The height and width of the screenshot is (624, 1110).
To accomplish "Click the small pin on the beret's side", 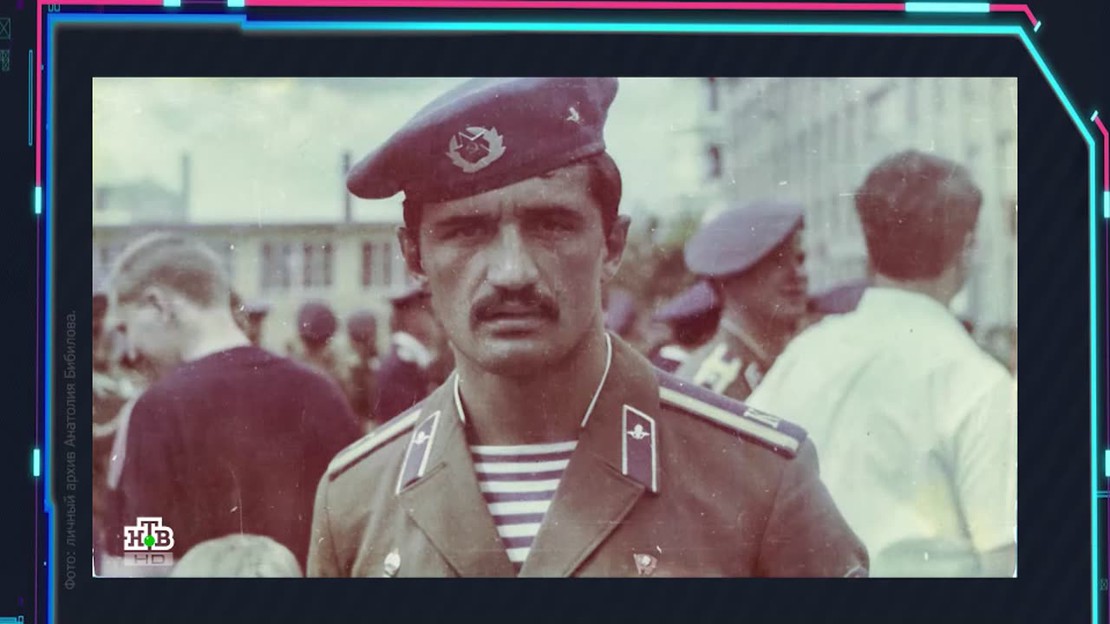I will [574, 115].
